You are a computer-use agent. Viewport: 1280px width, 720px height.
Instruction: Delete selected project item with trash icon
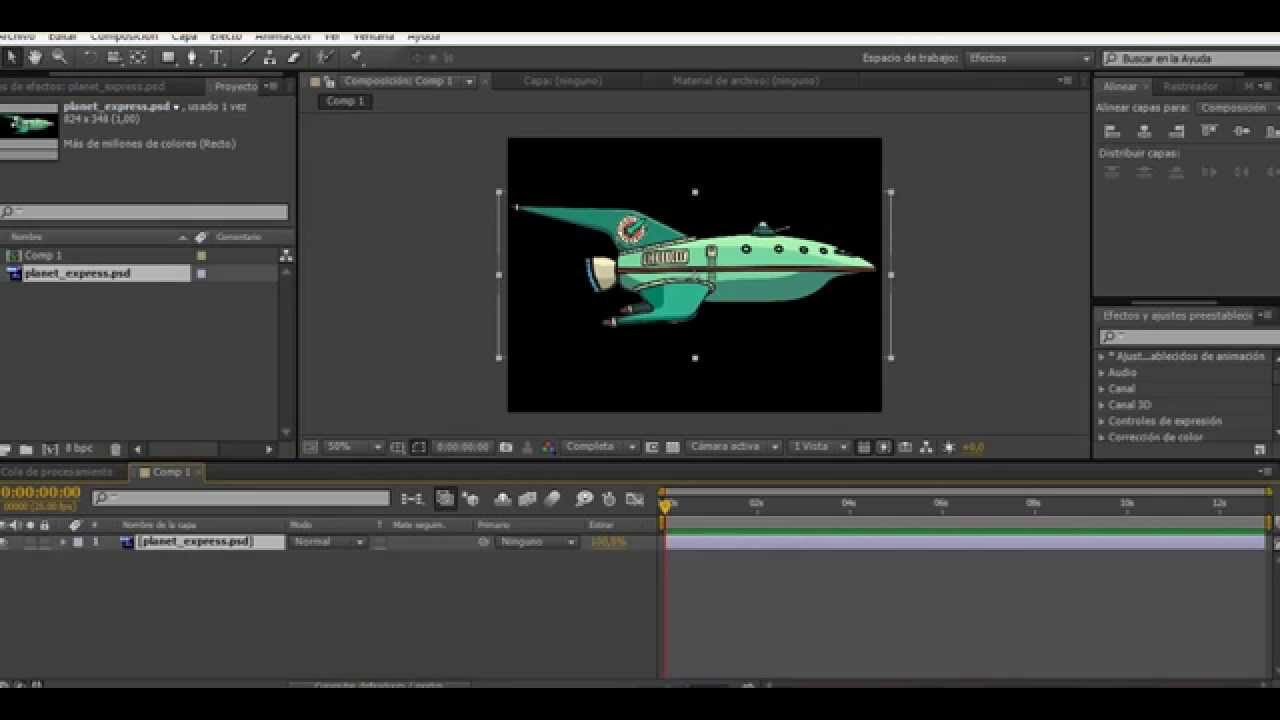click(115, 450)
